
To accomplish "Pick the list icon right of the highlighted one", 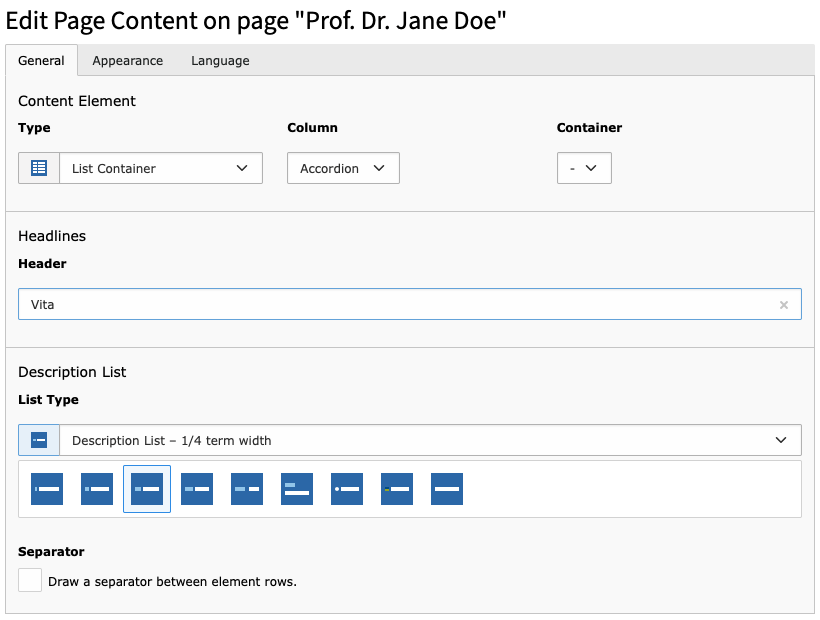I will click(x=197, y=489).
